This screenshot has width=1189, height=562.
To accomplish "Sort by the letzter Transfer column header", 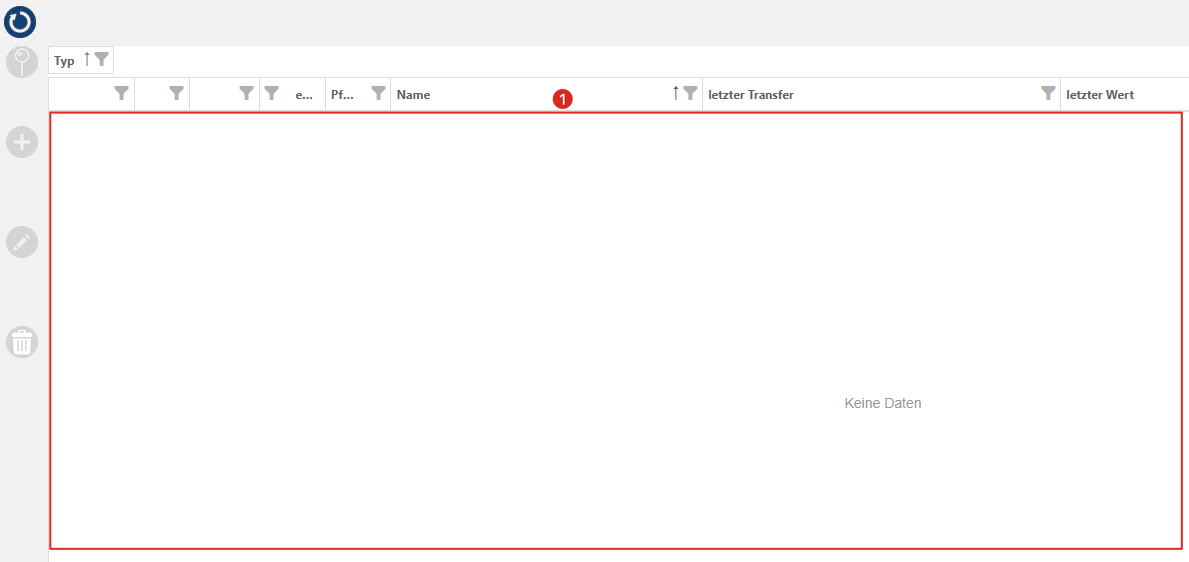I will point(751,95).
